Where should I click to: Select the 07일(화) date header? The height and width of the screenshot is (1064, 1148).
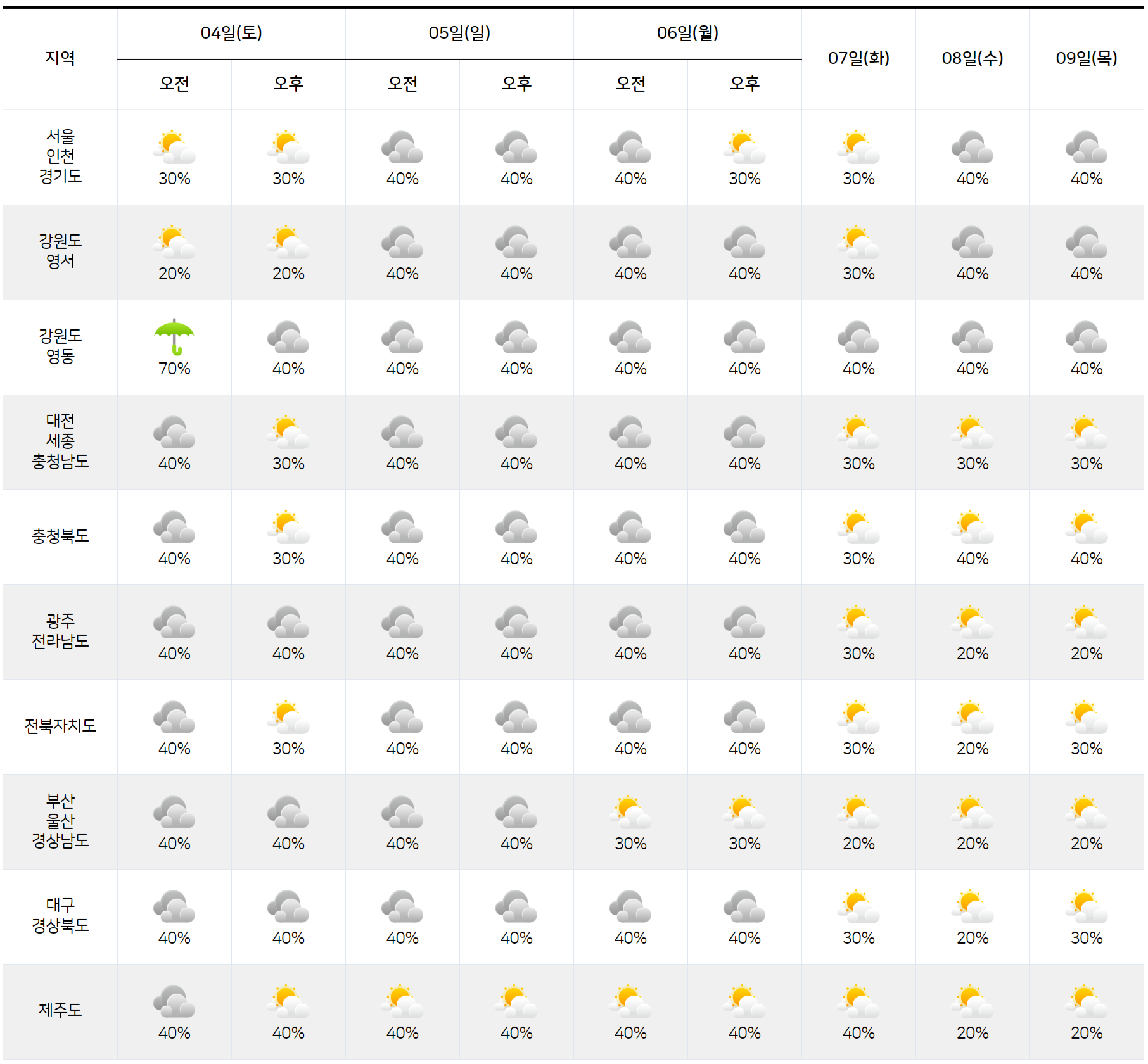tap(858, 58)
